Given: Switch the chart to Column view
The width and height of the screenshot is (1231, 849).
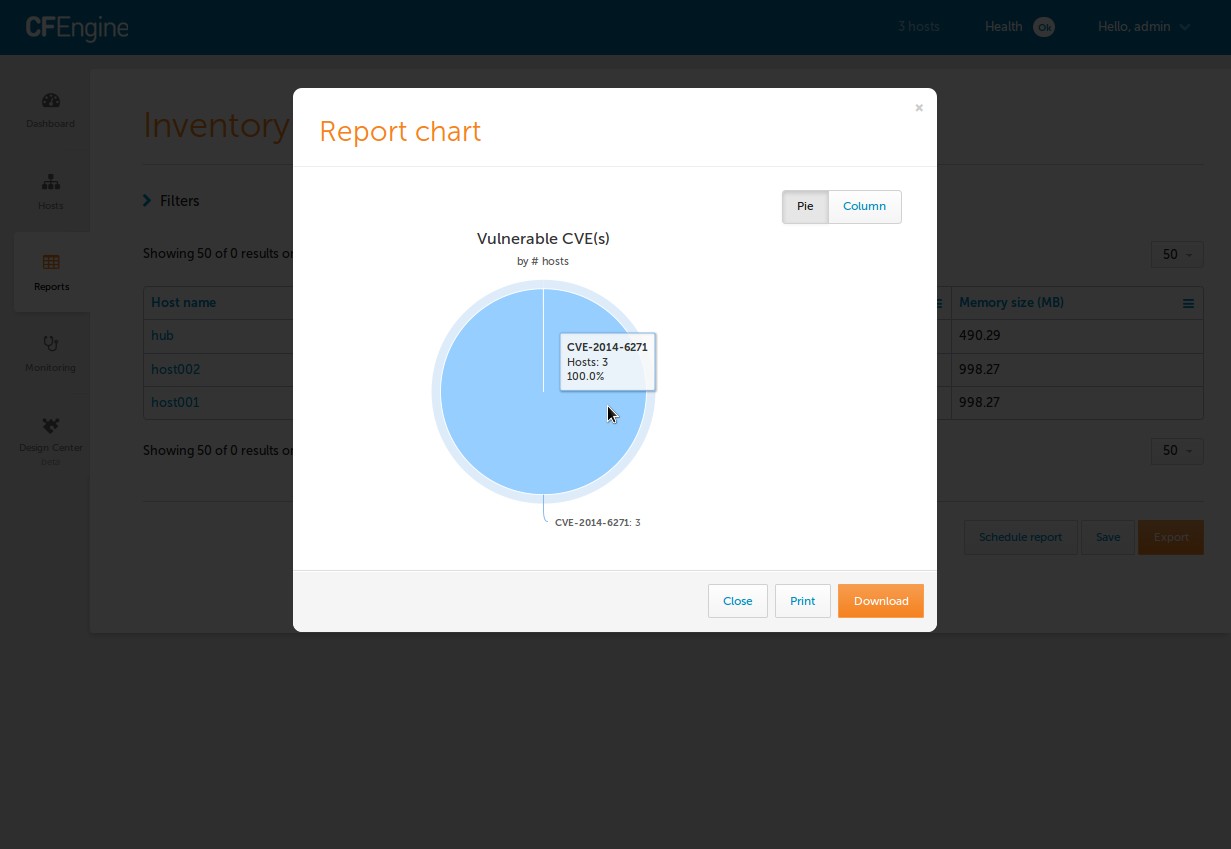Looking at the screenshot, I should click(x=864, y=206).
